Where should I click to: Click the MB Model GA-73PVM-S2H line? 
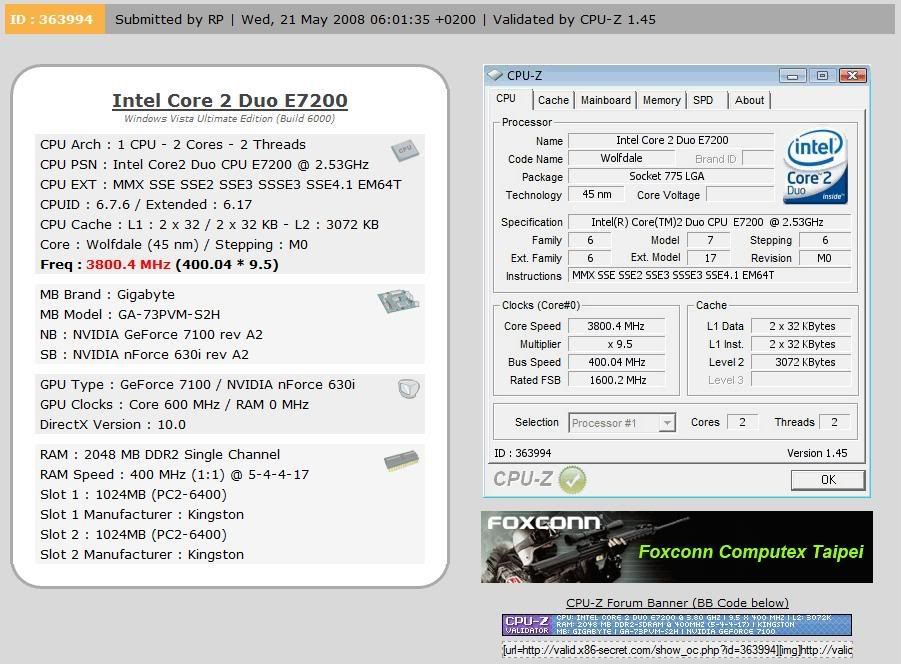(130, 315)
